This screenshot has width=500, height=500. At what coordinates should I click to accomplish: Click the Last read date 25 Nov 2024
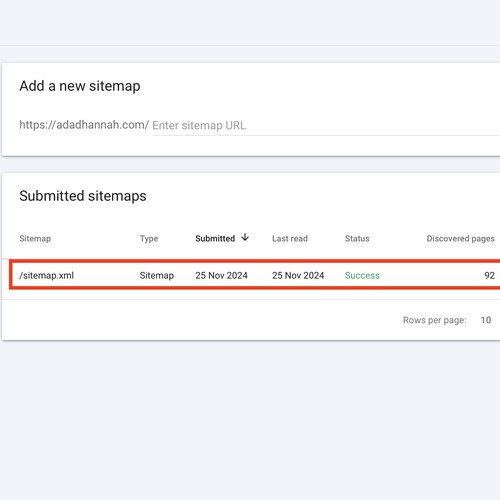pyautogui.click(x=298, y=276)
